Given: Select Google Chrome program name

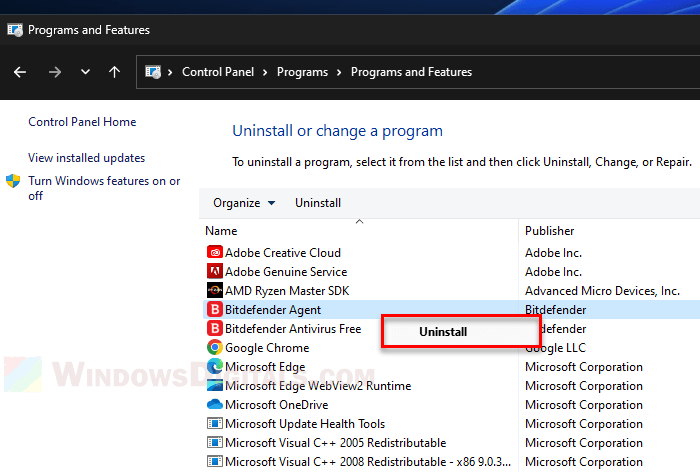Looking at the screenshot, I should [267, 348].
